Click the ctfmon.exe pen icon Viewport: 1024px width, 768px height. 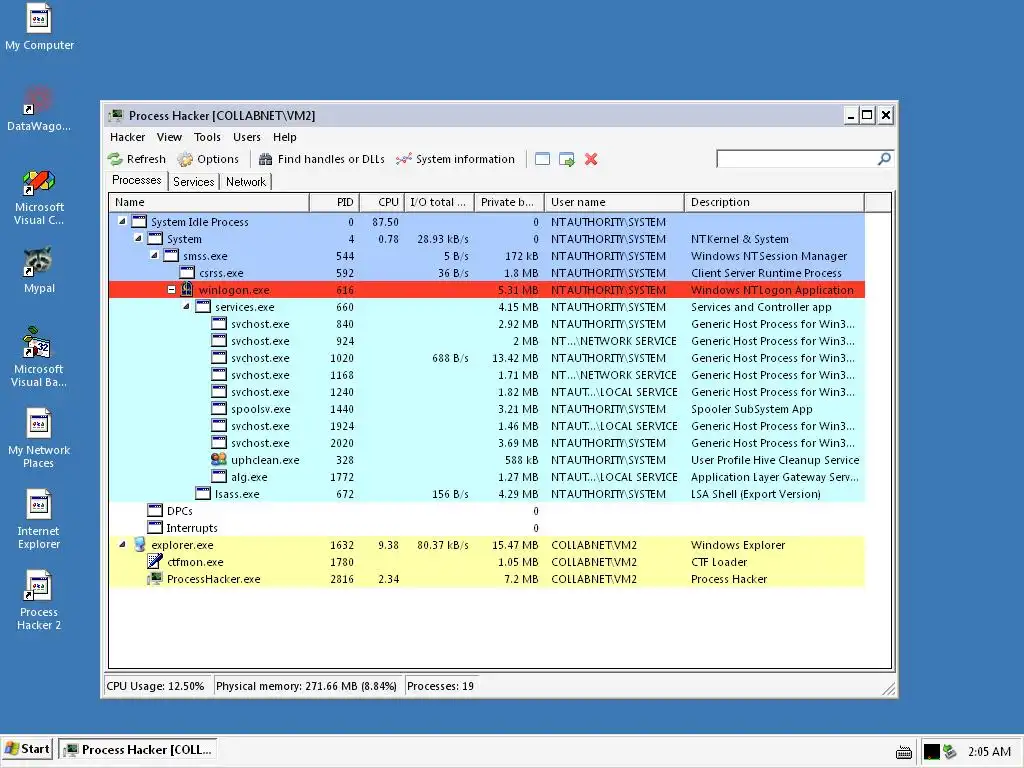click(x=155, y=561)
